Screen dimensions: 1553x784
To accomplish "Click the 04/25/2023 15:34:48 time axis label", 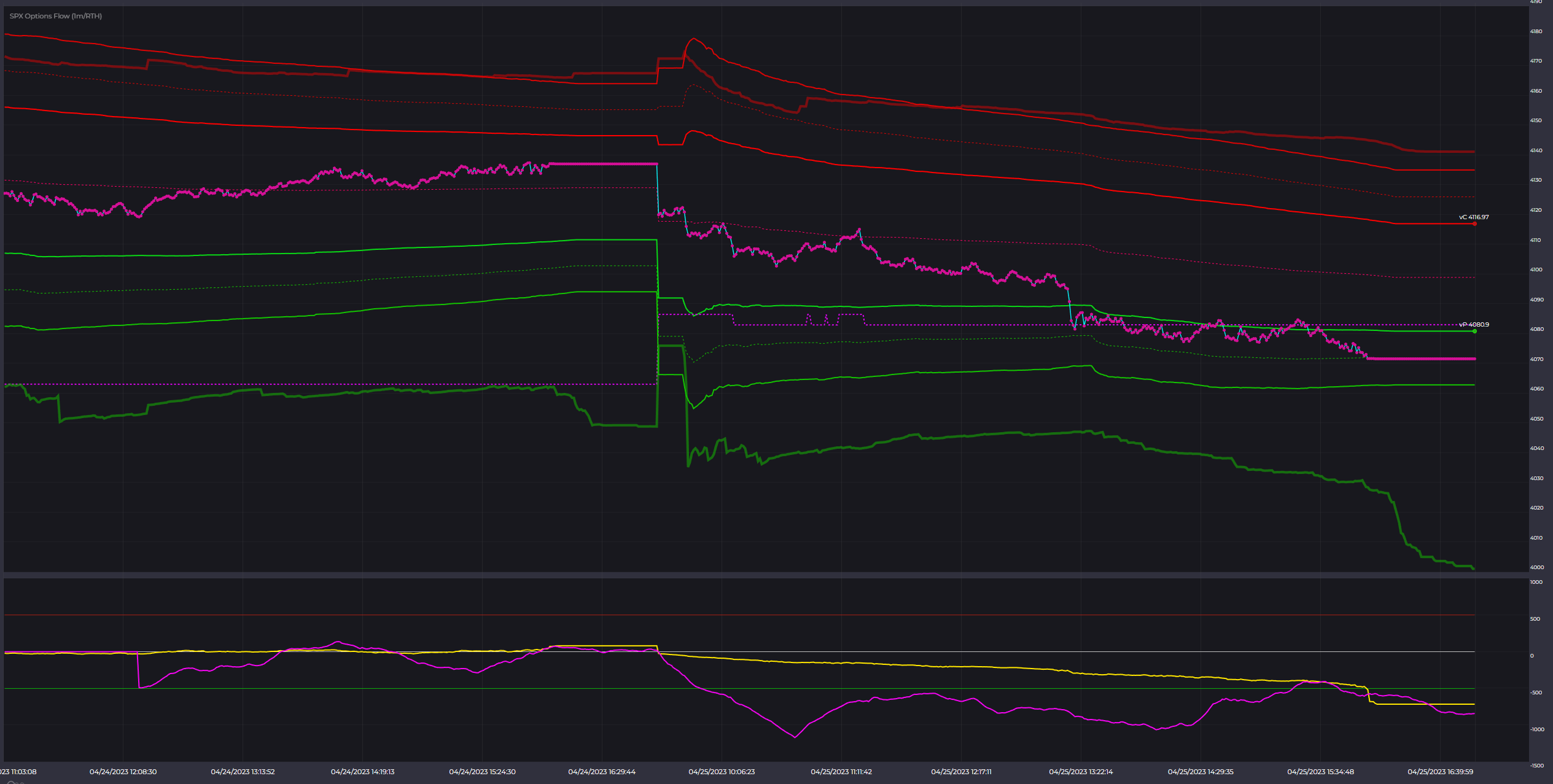I will [x=1320, y=772].
